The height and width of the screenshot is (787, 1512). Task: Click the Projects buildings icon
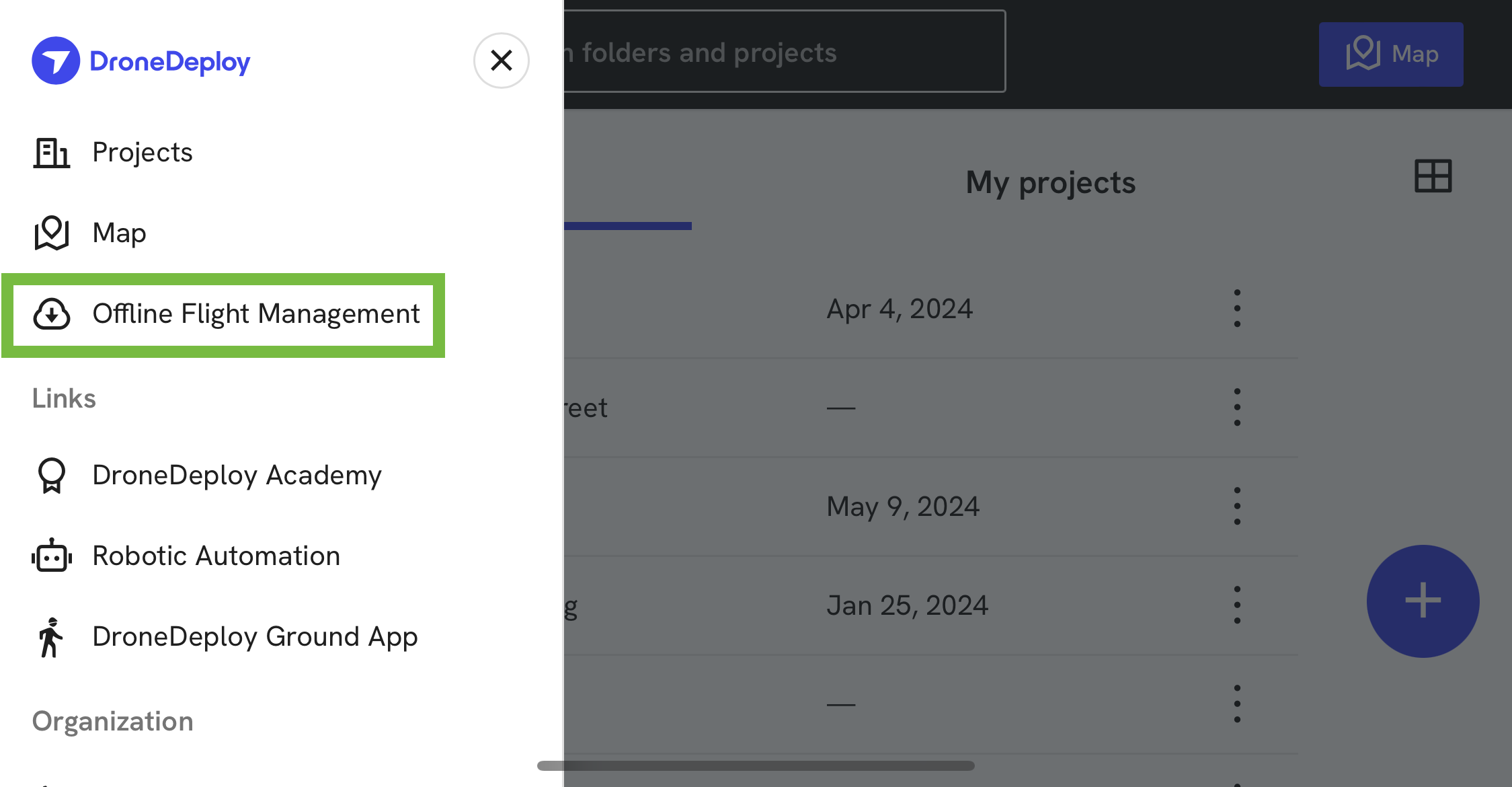coord(52,153)
